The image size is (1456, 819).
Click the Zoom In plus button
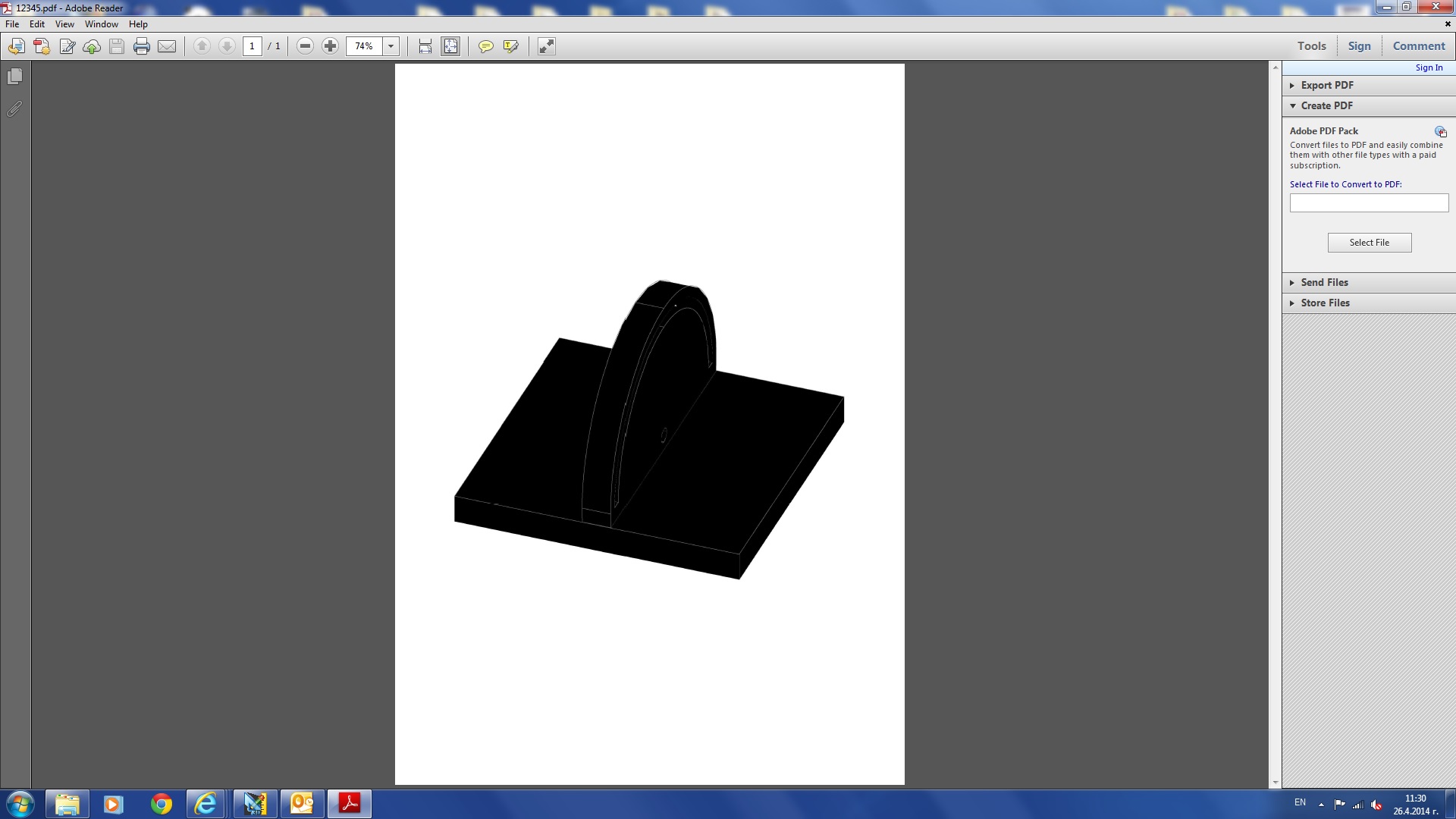(x=330, y=46)
